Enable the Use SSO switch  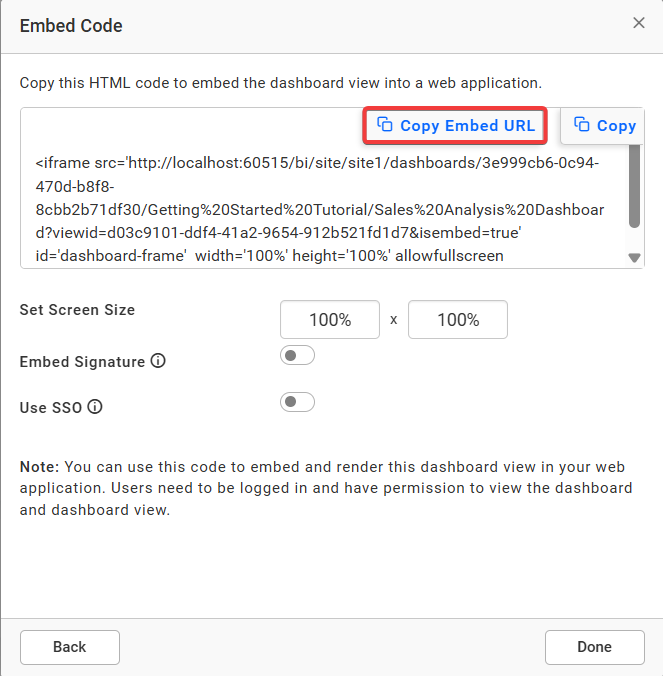click(297, 402)
